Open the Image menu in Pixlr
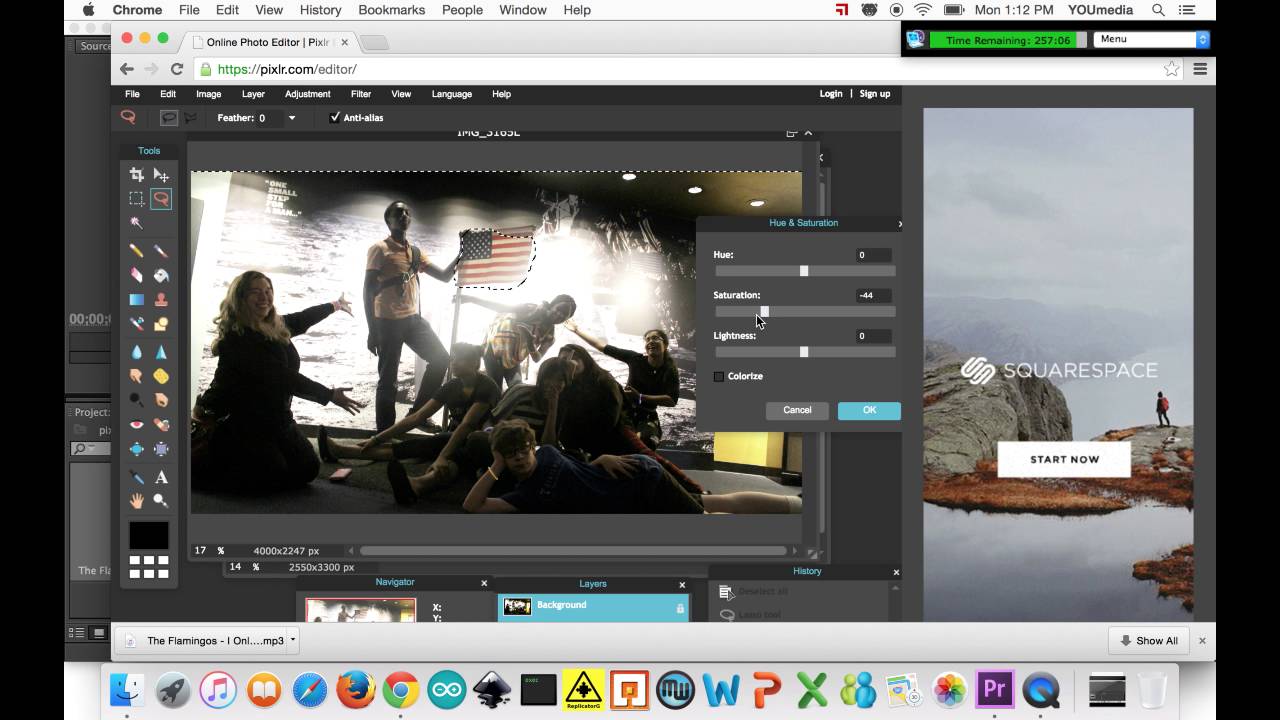This screenshot has width=1280, height=720. (x=208, y=94)
